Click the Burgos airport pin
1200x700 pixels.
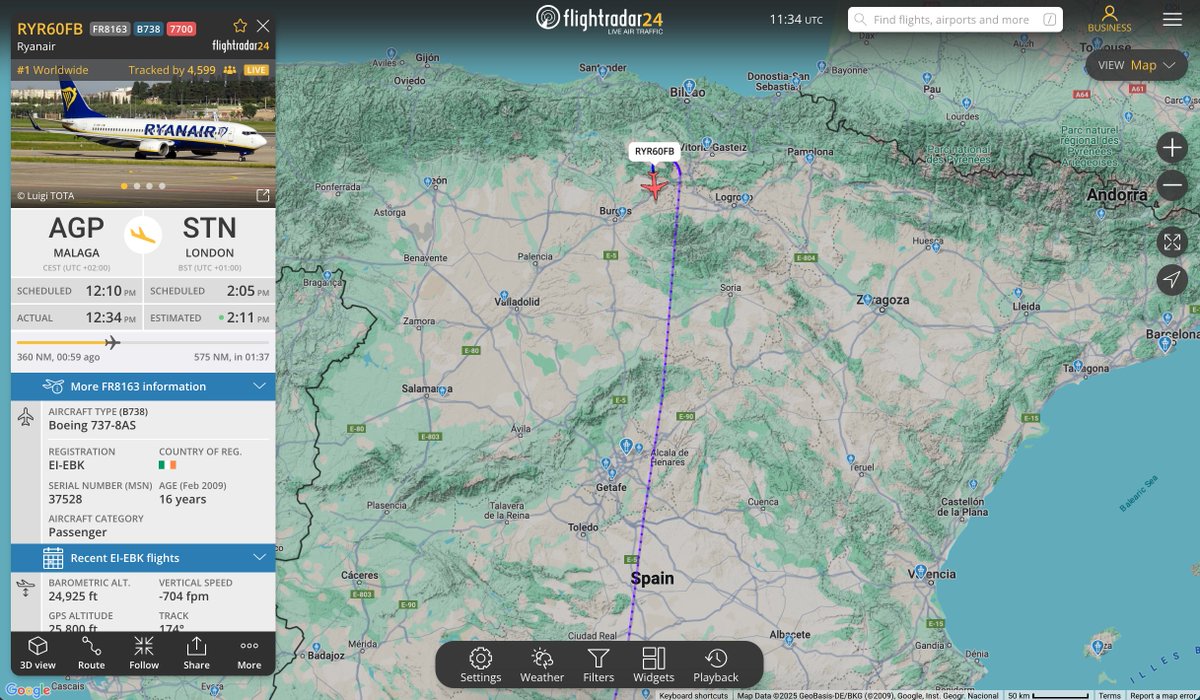tap(623, 212)
